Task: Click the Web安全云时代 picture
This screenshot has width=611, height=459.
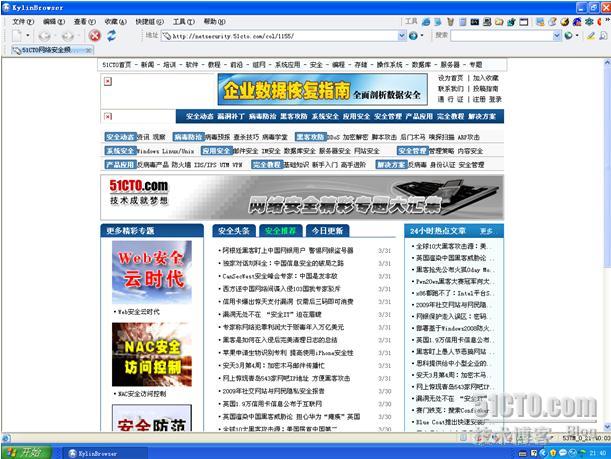Action: tap(152, 272)
